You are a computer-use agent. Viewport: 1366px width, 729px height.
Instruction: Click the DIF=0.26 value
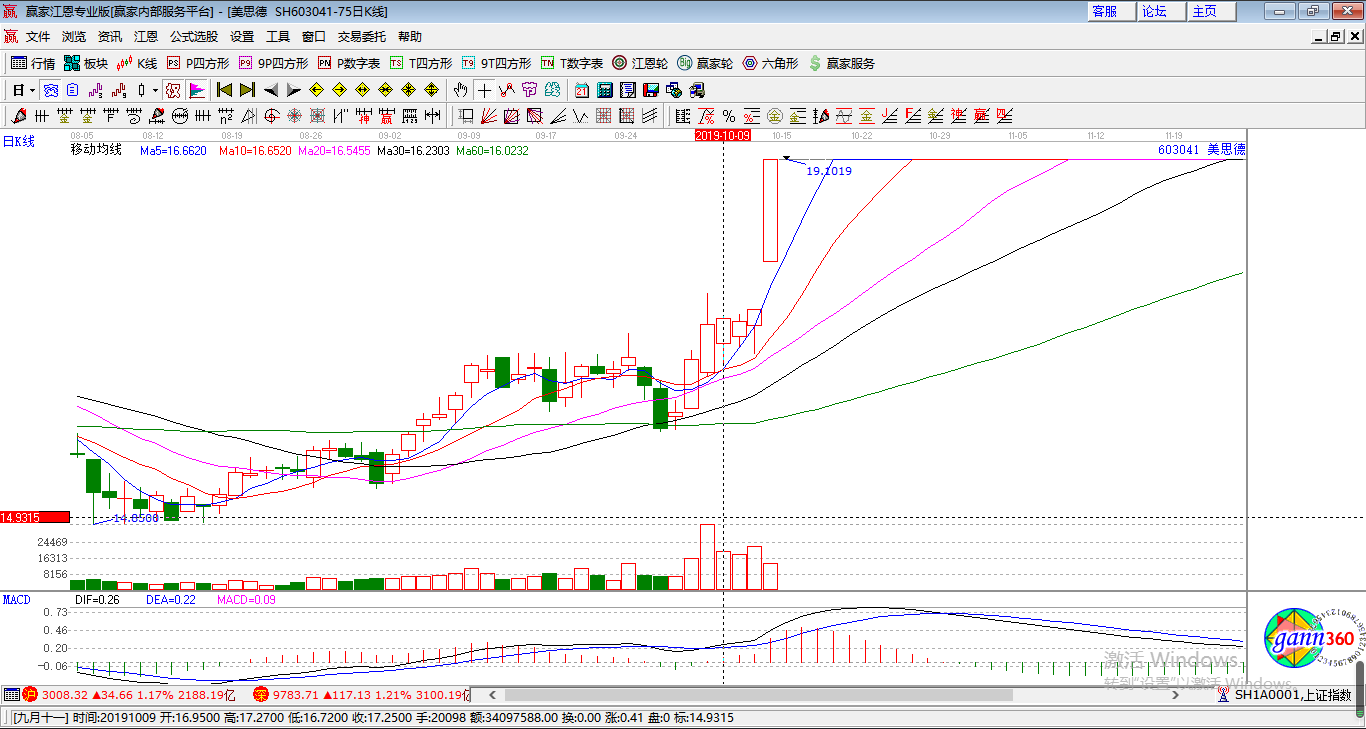[x=97, y=600]
